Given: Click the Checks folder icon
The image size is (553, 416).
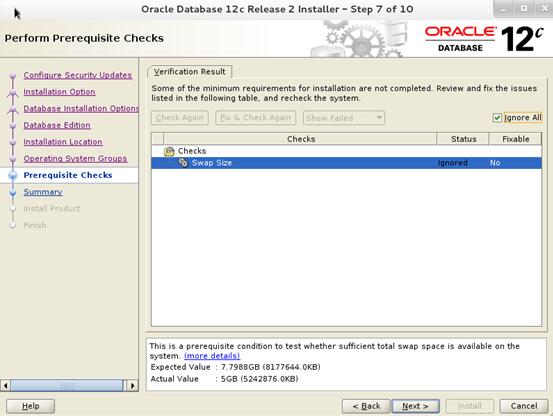Looking at the screenshot, I should coord(169,151).
